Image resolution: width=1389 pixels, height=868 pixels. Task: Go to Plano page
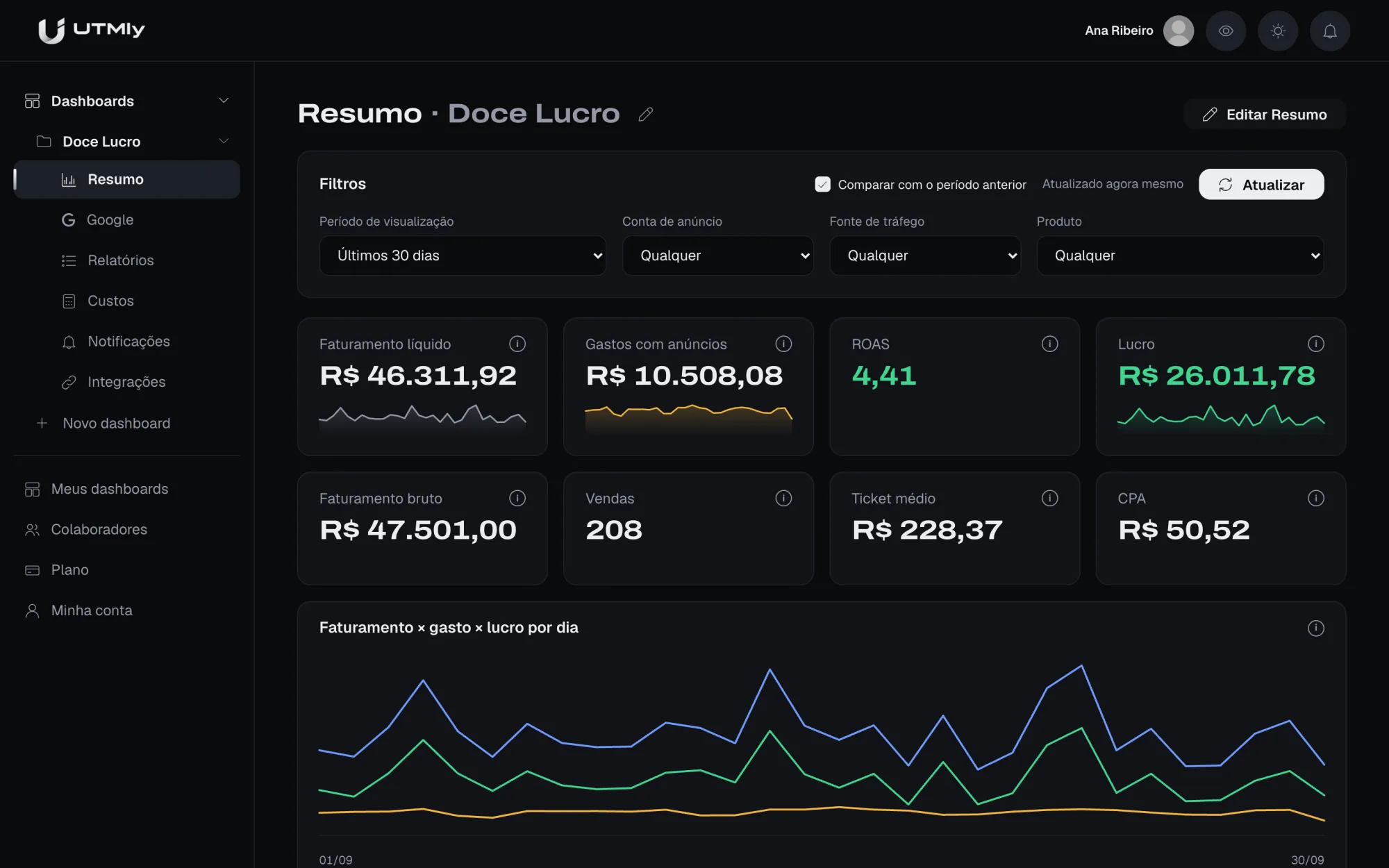tap(127, 569)
